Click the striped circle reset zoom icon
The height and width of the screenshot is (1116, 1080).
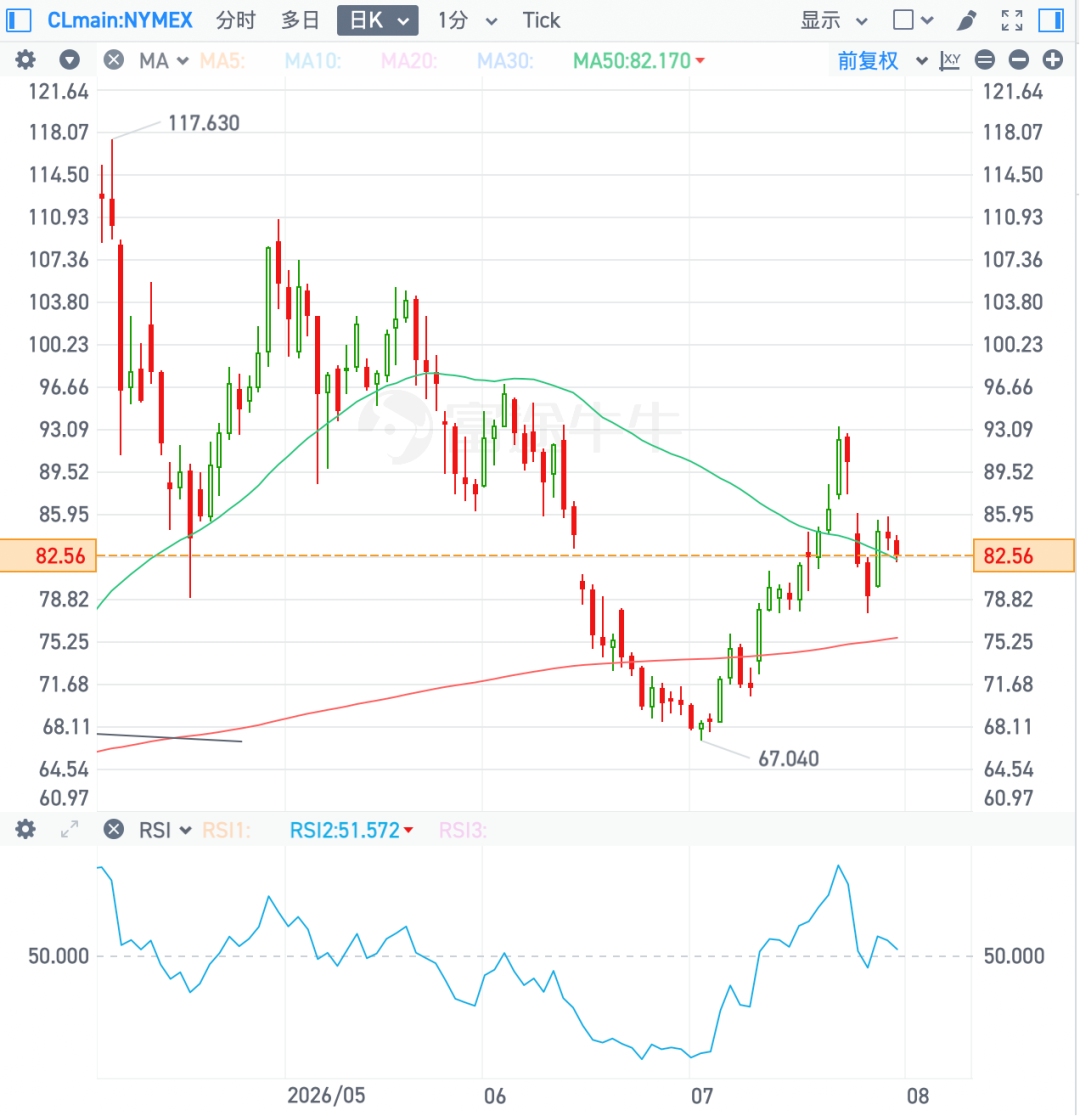(985, 60)
